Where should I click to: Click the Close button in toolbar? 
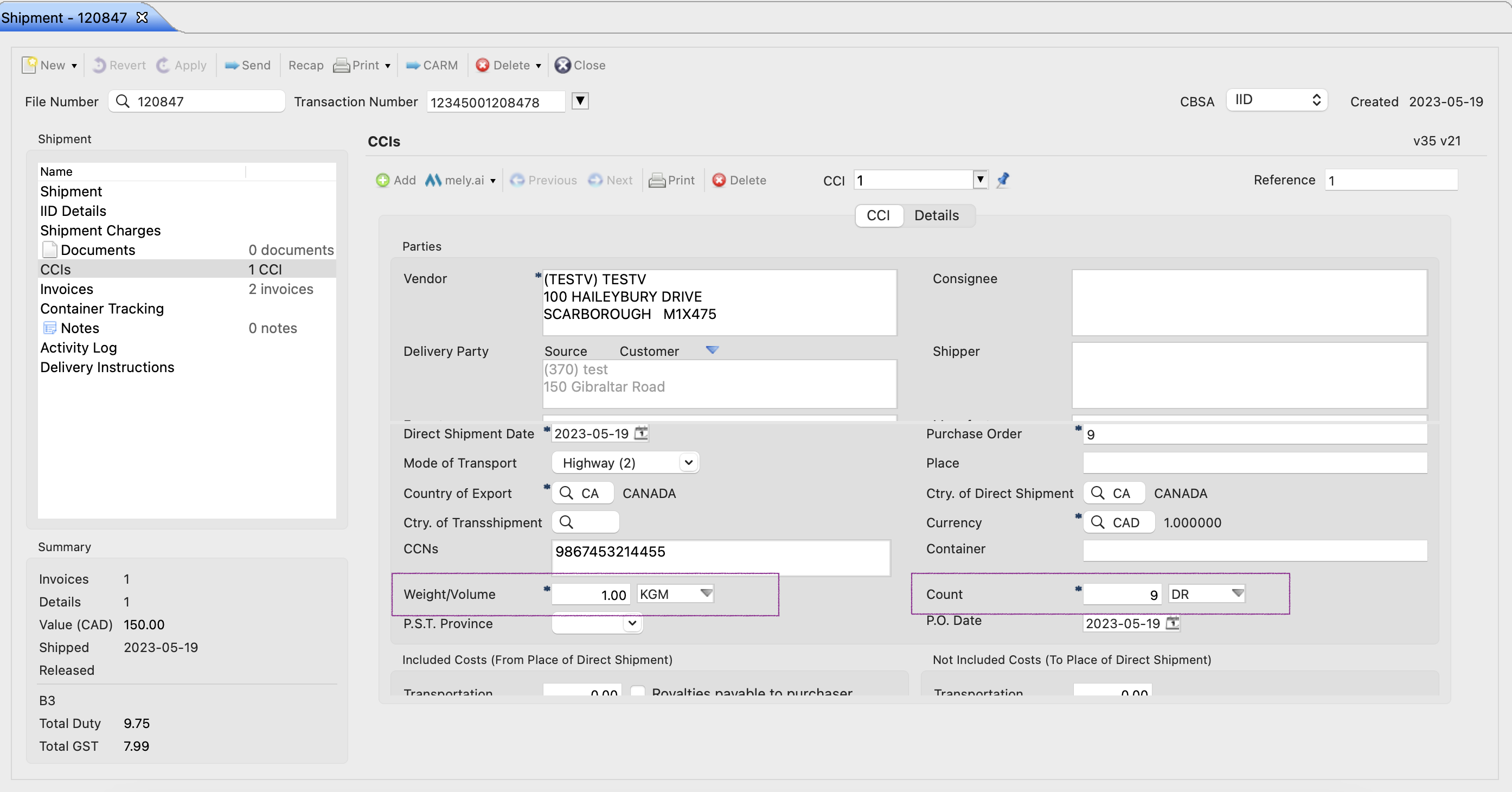coord(580,65)
